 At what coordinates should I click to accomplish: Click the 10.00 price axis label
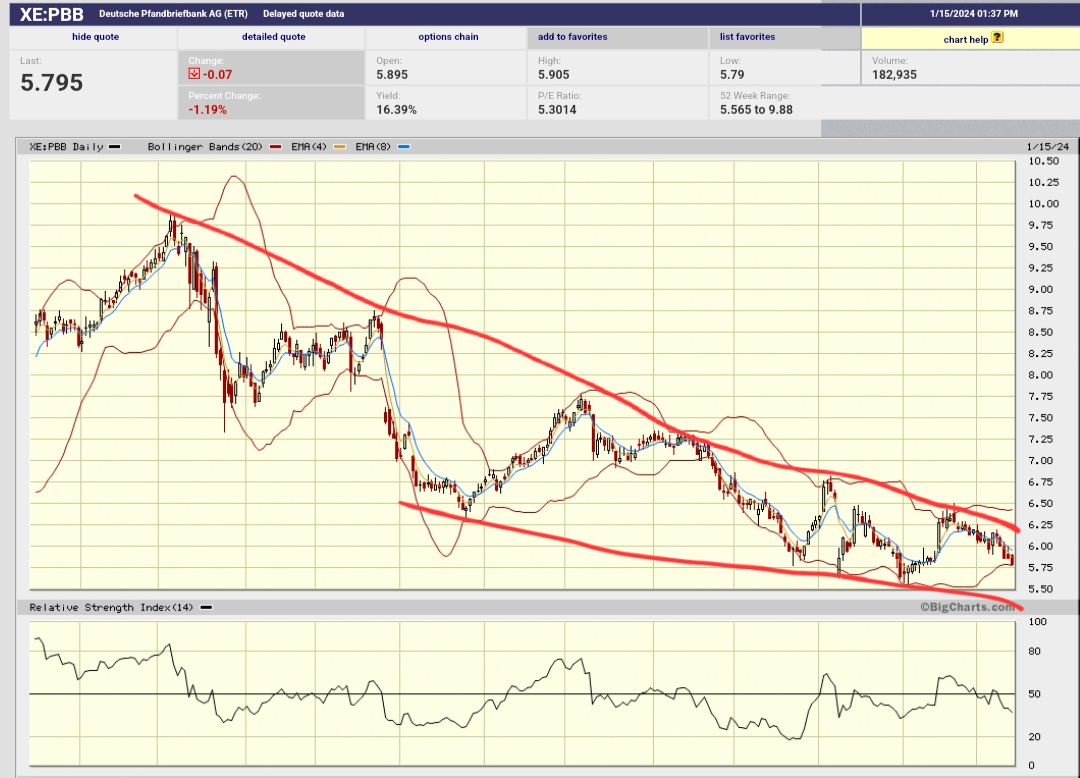pos(1043,204)
